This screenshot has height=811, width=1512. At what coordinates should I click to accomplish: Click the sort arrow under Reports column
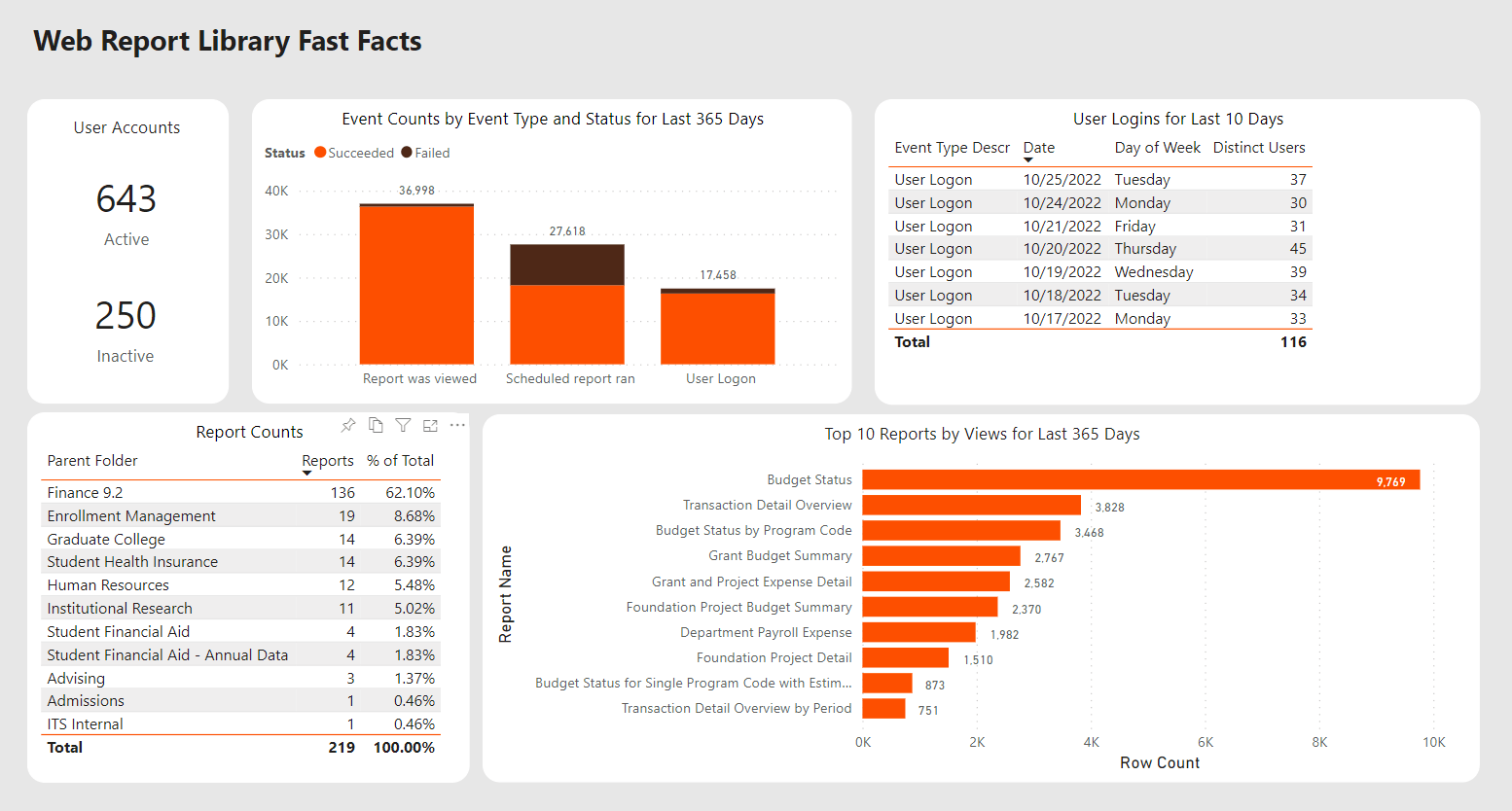coord(307,474)
